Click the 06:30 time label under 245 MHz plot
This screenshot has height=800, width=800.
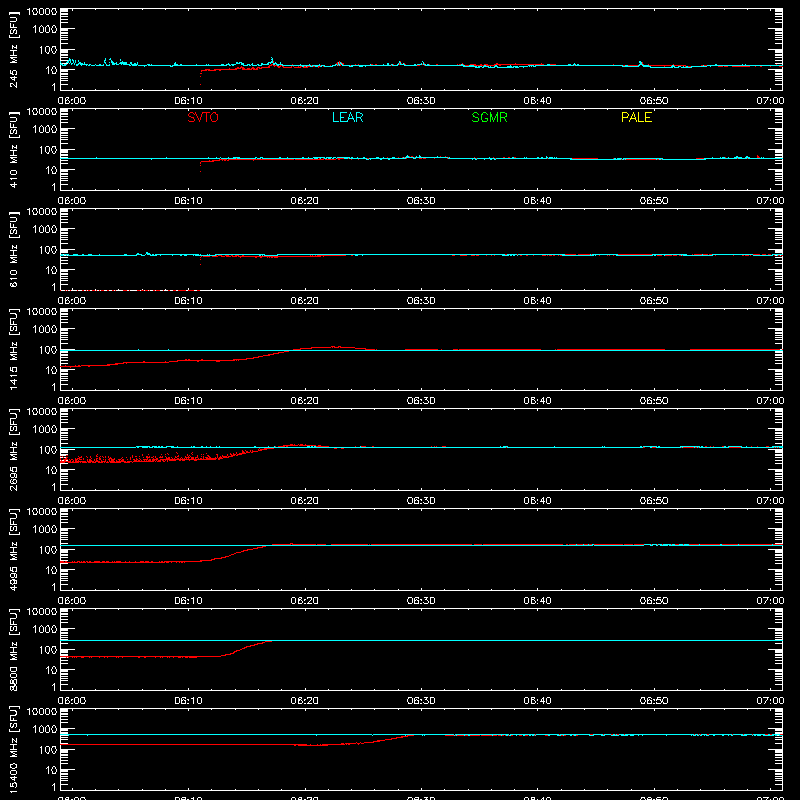pos(421,101)
